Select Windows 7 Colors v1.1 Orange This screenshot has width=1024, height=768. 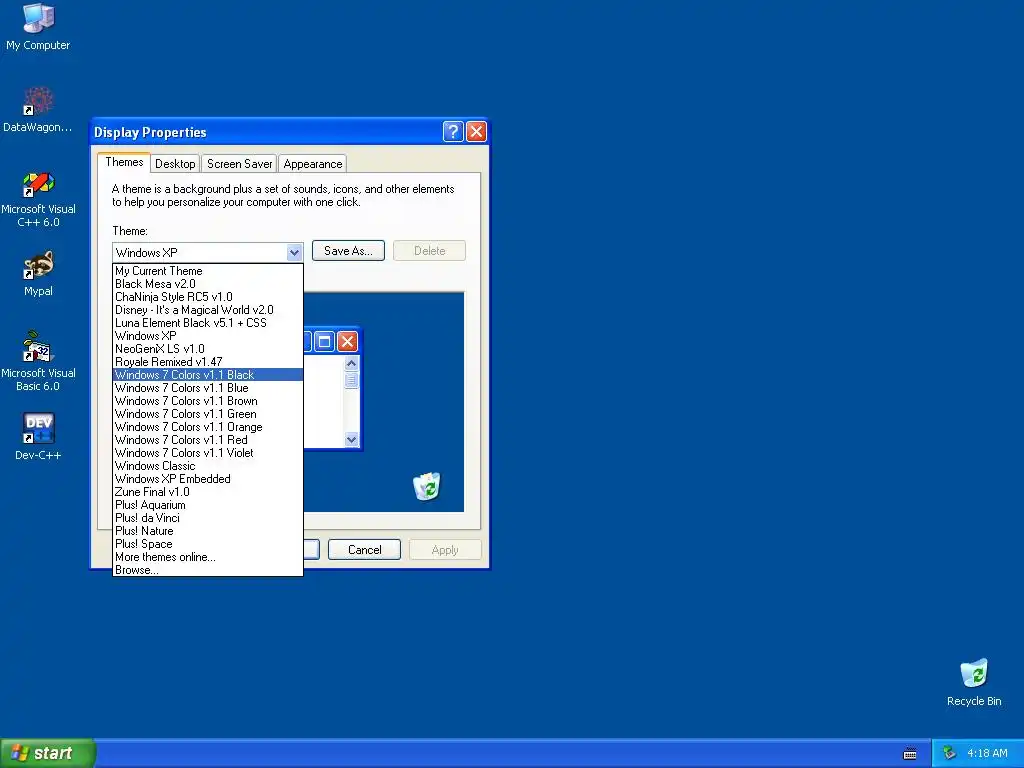point(208,427)
